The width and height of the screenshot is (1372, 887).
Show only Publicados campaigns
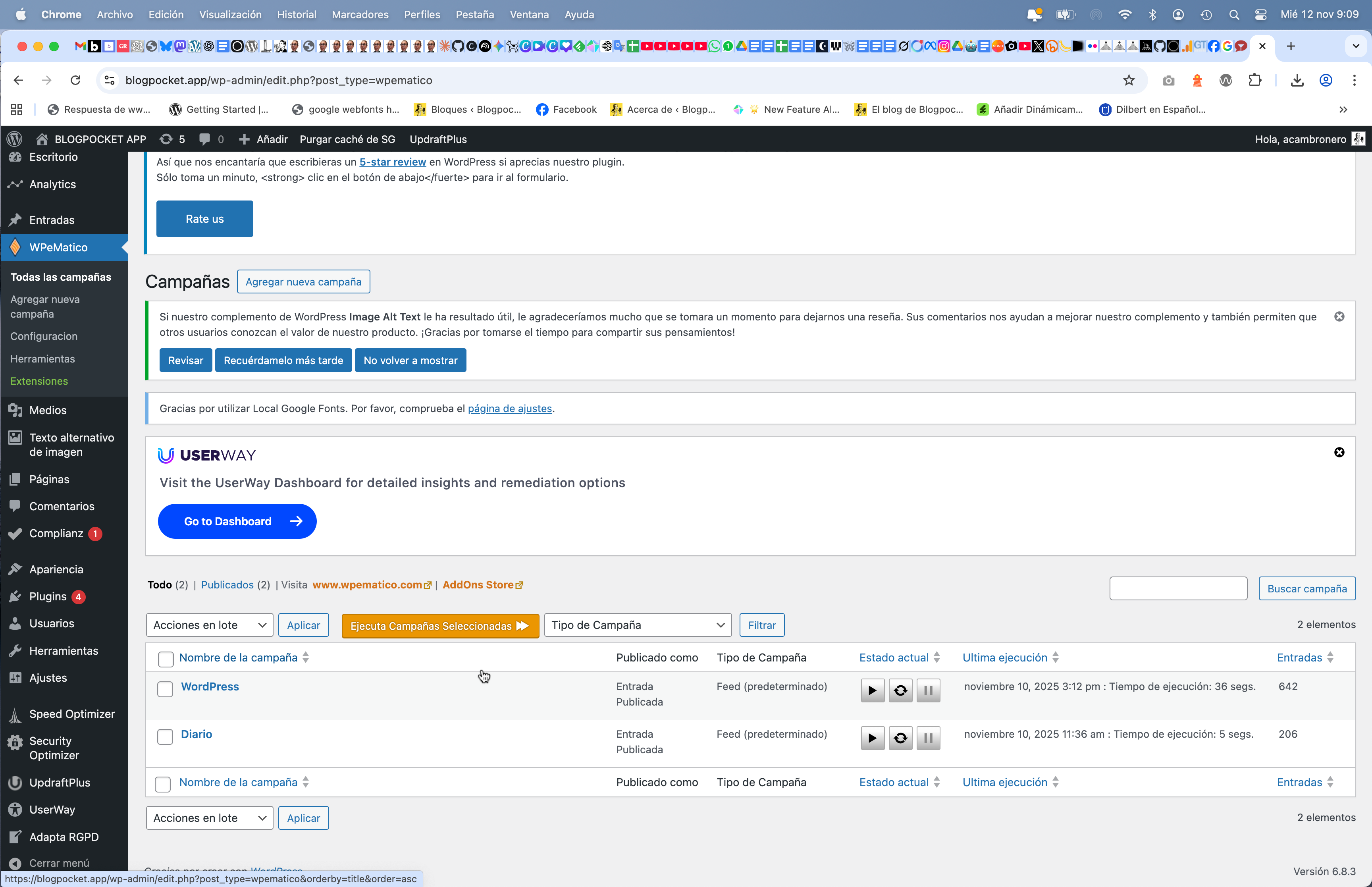[227, 584]
